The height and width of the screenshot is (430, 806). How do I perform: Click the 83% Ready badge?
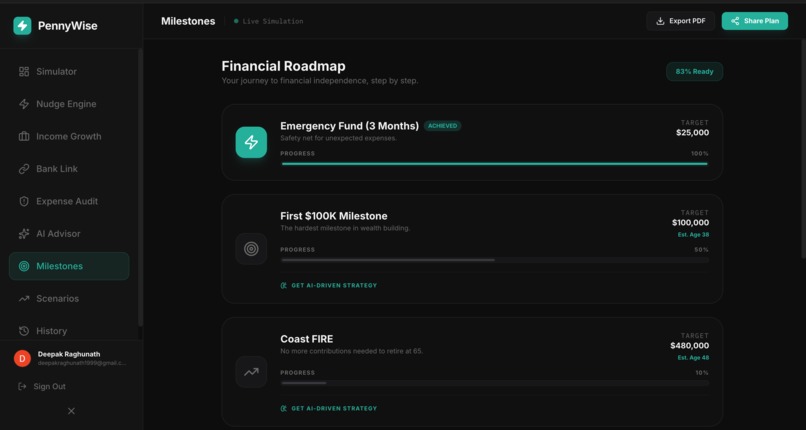[694, 71]
